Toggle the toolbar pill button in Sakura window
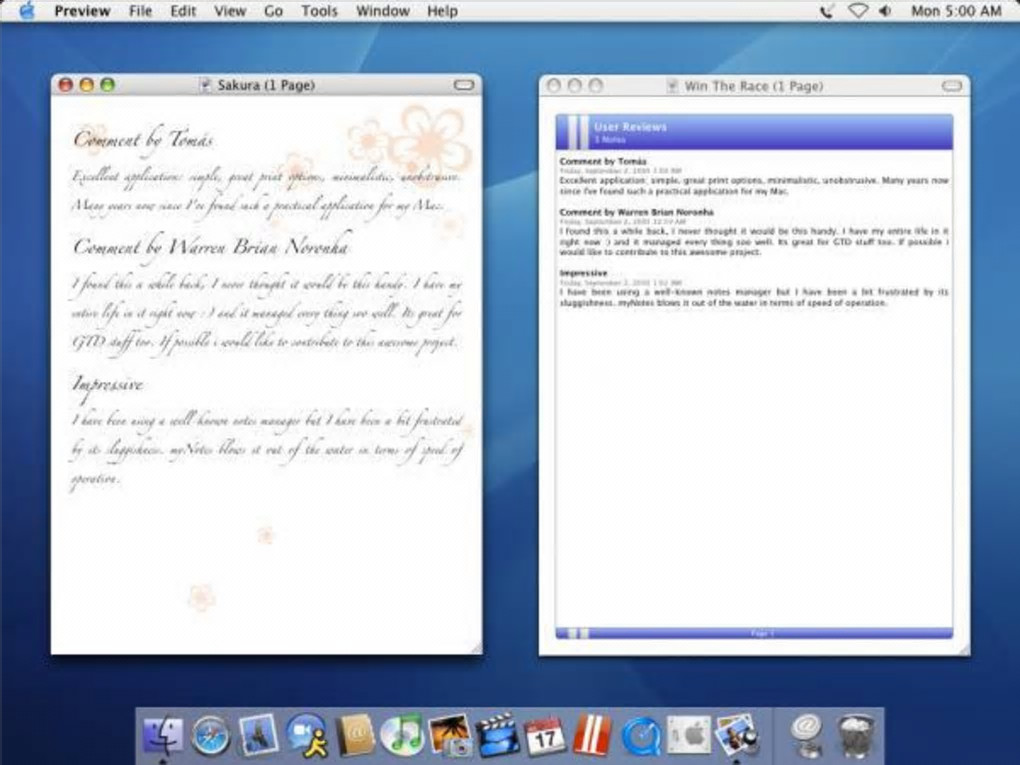 coord(464,85)
